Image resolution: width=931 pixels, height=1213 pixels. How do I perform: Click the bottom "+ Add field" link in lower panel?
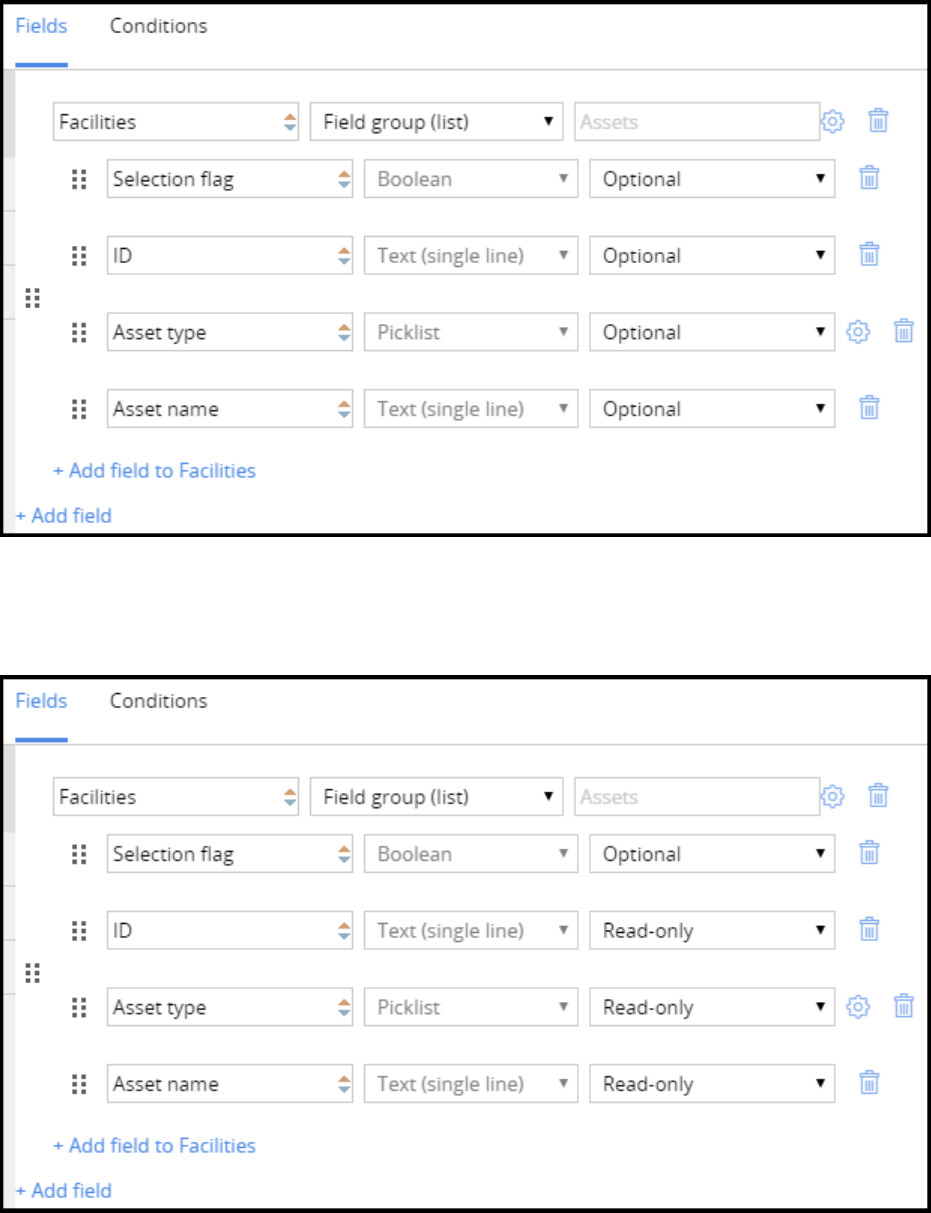pyautogui.click(x=63, y=1191)
